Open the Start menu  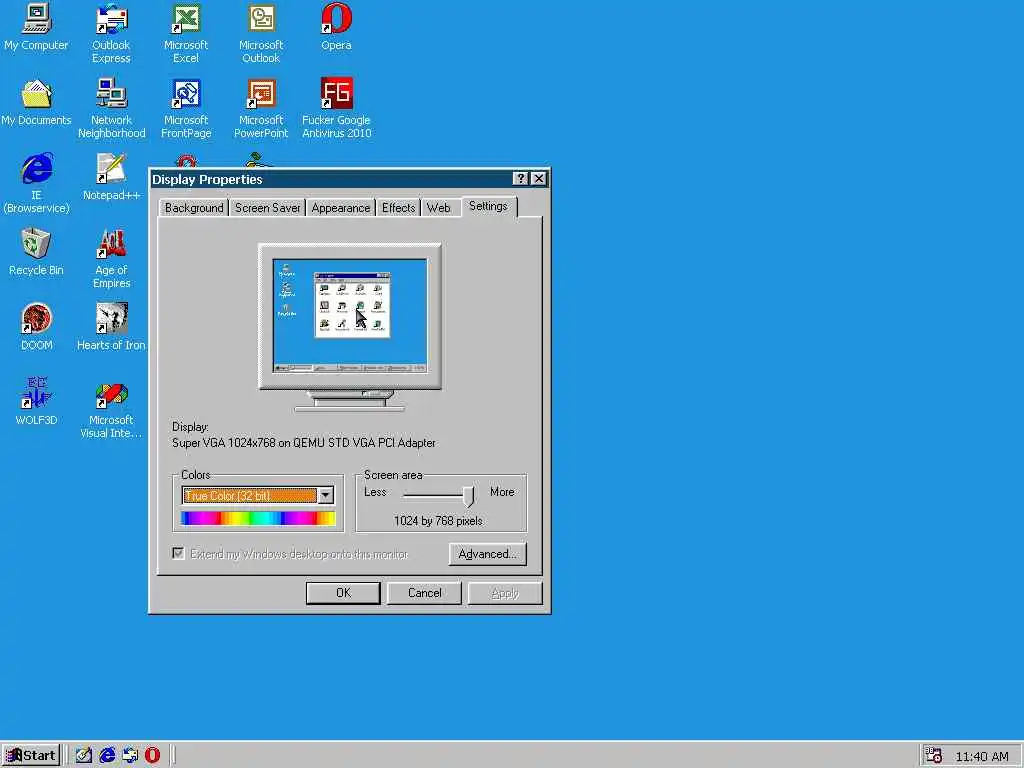coord(31,756)
